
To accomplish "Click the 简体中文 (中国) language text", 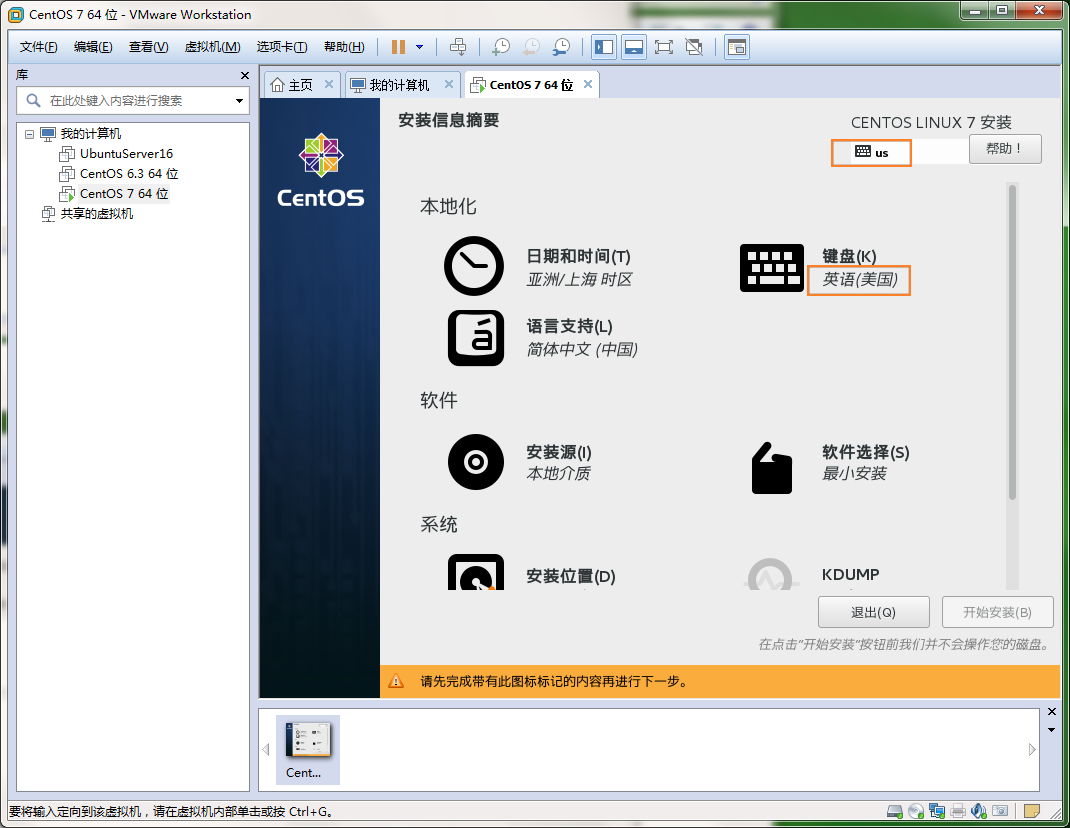I will [x=581, y=349].
